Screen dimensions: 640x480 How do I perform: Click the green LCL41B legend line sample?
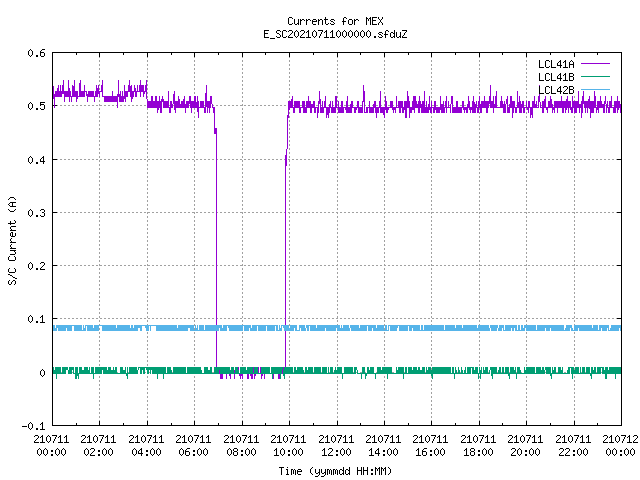pyautogui.click(x=595, y=76)
